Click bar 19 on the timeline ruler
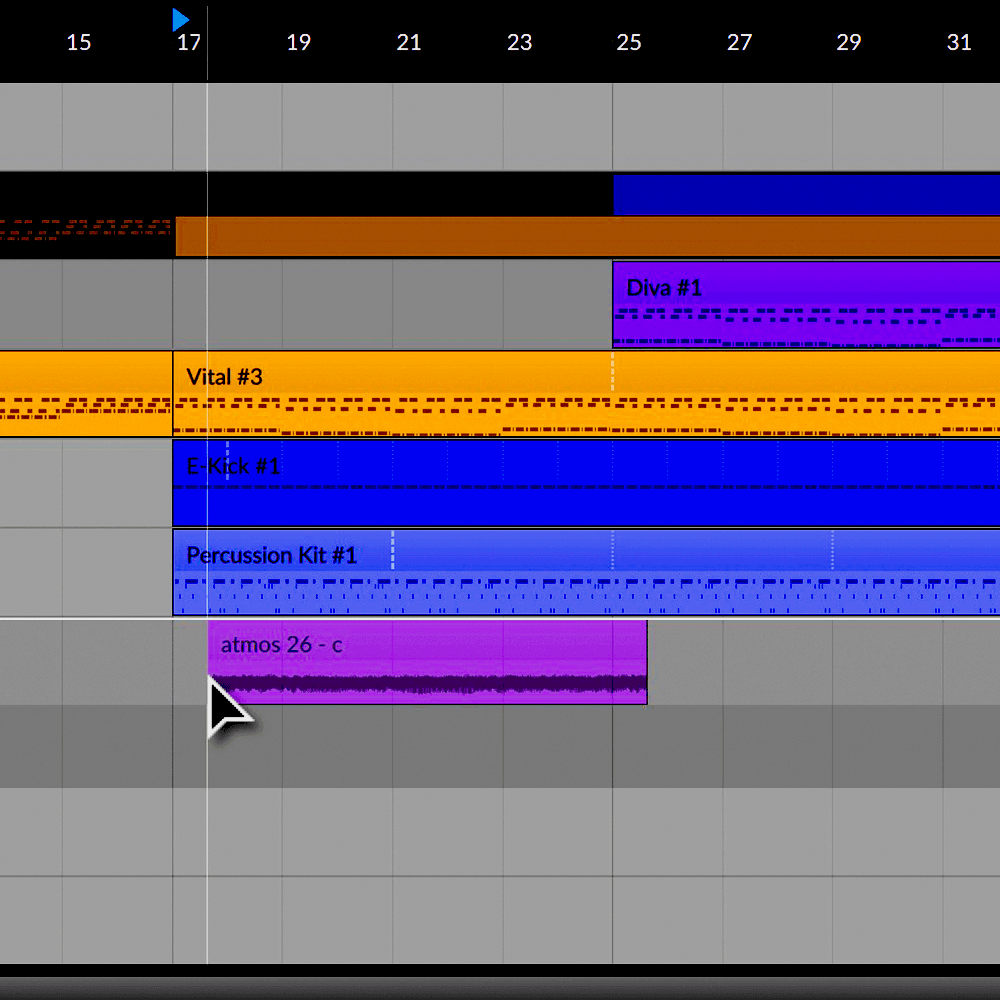This screenshot has width=1000, height=1000. 298,42
